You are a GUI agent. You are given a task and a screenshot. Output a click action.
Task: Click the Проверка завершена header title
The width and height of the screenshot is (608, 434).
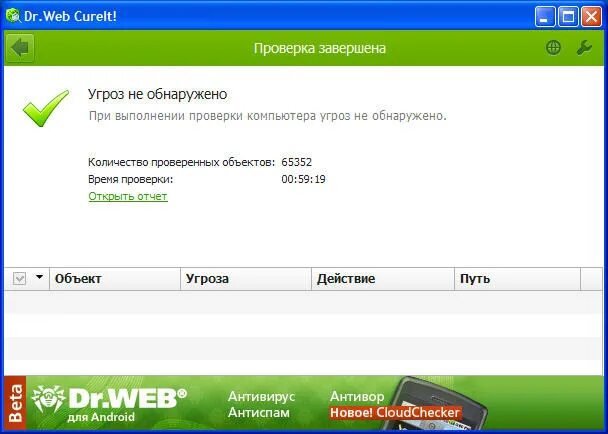click(x=320, y=48)
